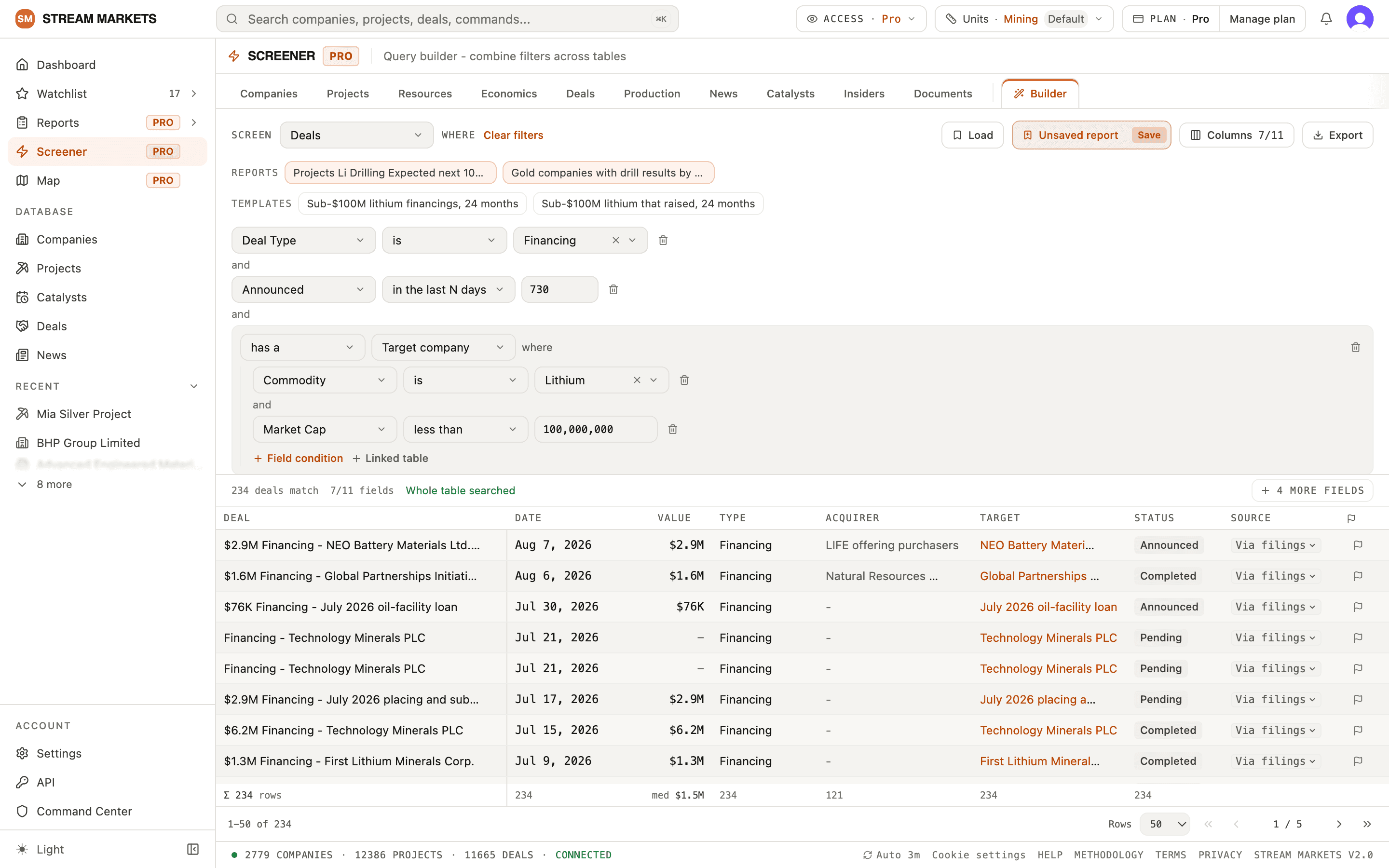Click the 100,000,000 market cap field
This screenshot has height=868, width=1389.
(x=595, y=429)
